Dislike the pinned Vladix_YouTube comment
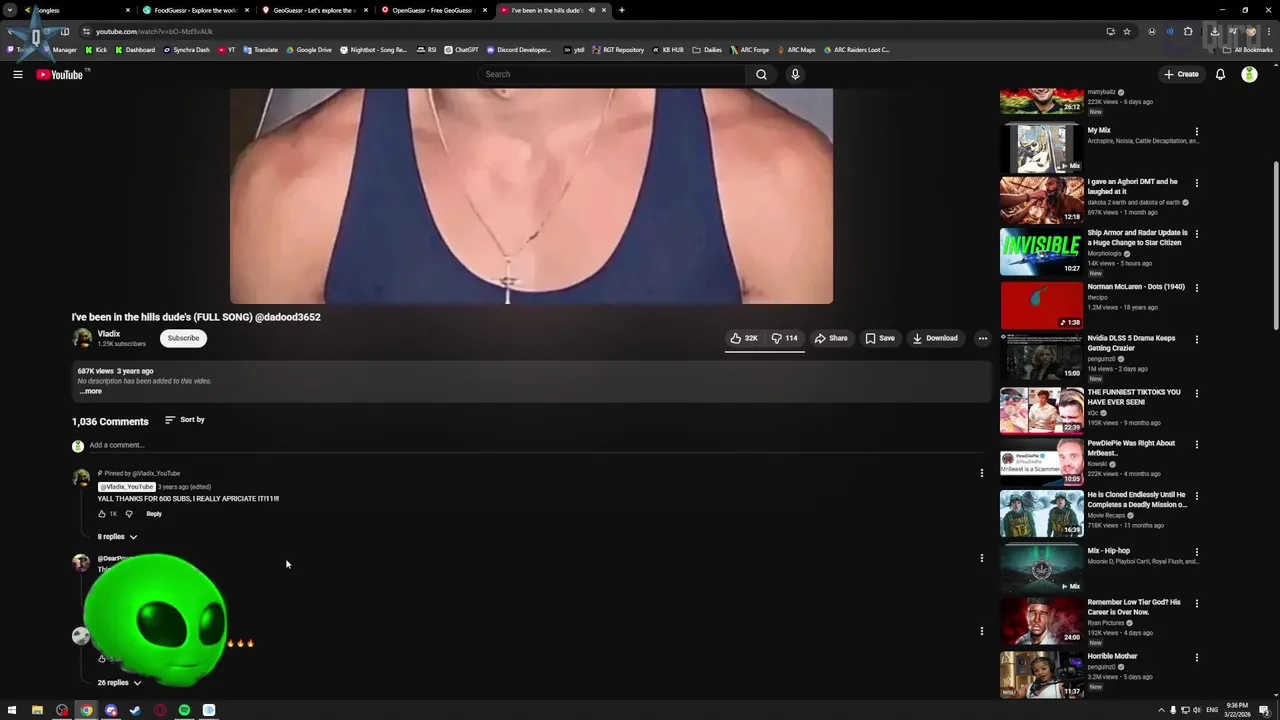1280x720 pixels. pos(129,514)
